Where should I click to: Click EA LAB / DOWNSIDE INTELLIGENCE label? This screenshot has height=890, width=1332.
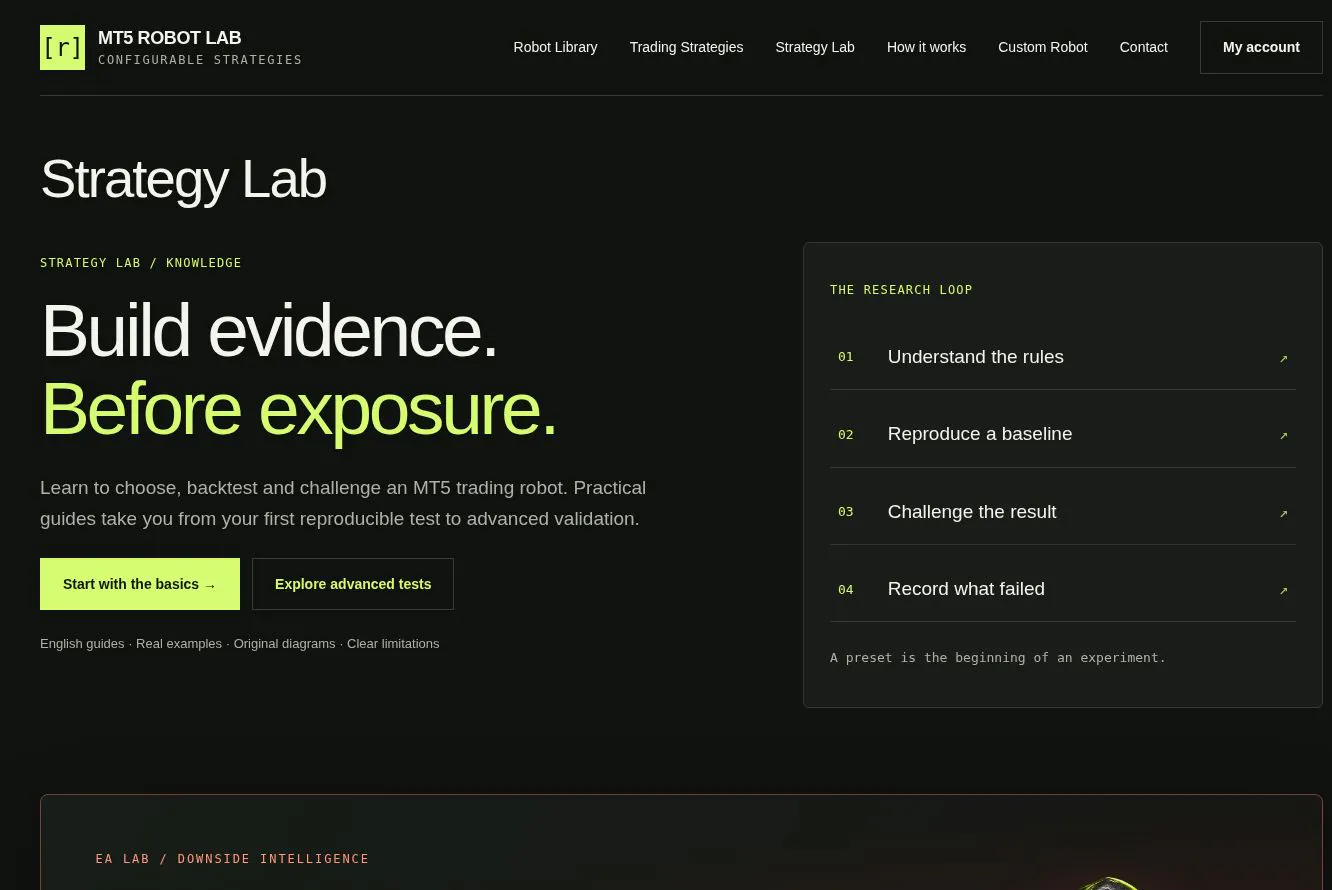click(x=232, y=859)
